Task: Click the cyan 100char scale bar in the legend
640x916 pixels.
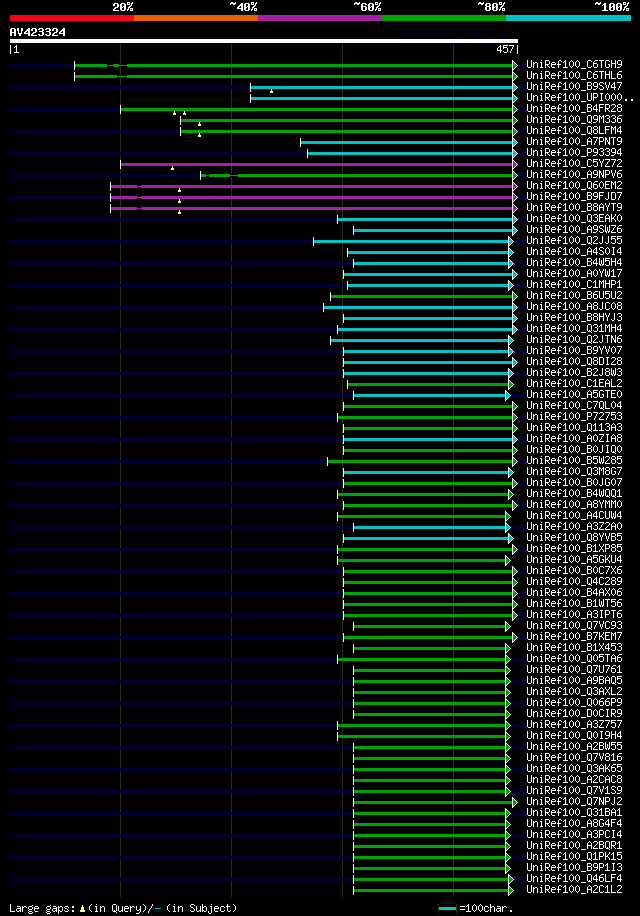Action: coord(448,908)
